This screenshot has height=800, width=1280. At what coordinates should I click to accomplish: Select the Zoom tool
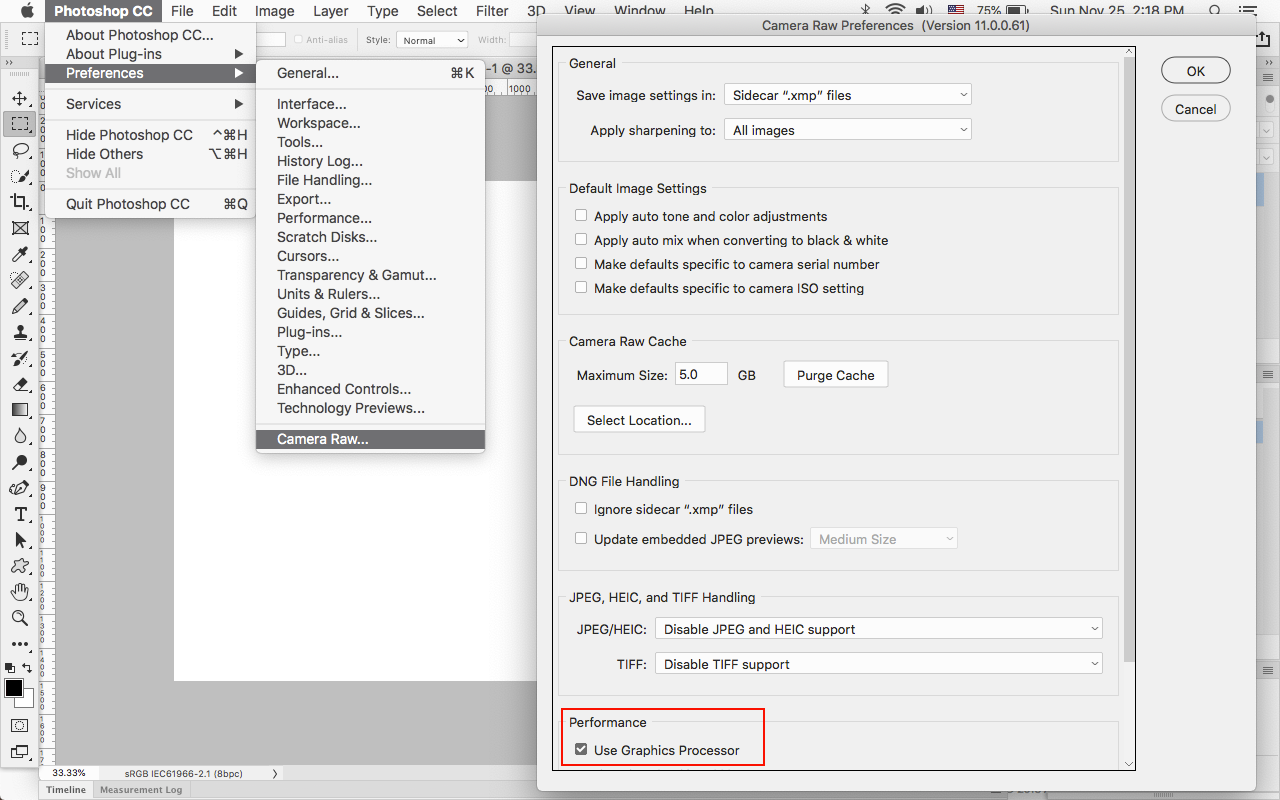(x=19, y=618)
